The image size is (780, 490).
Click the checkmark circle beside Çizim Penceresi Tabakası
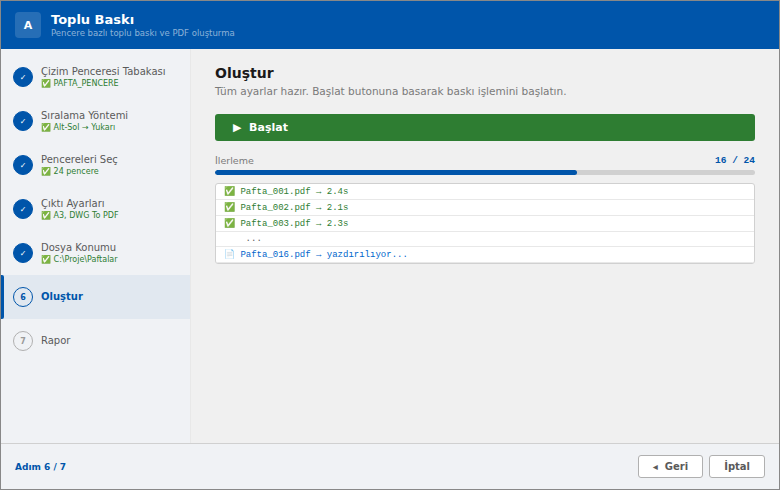coord(23,77)
